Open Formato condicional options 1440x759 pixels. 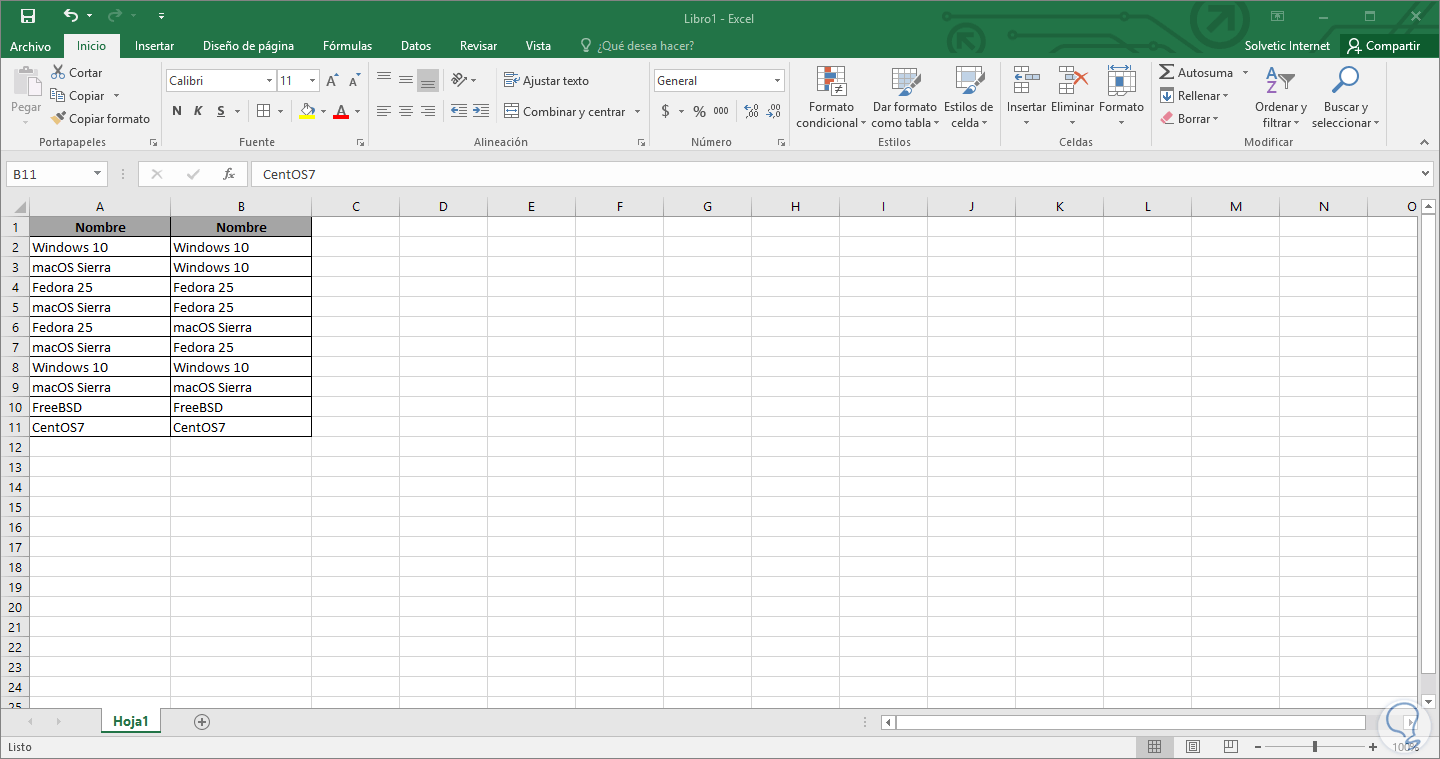pyautogui.click(x=832, y=98)
